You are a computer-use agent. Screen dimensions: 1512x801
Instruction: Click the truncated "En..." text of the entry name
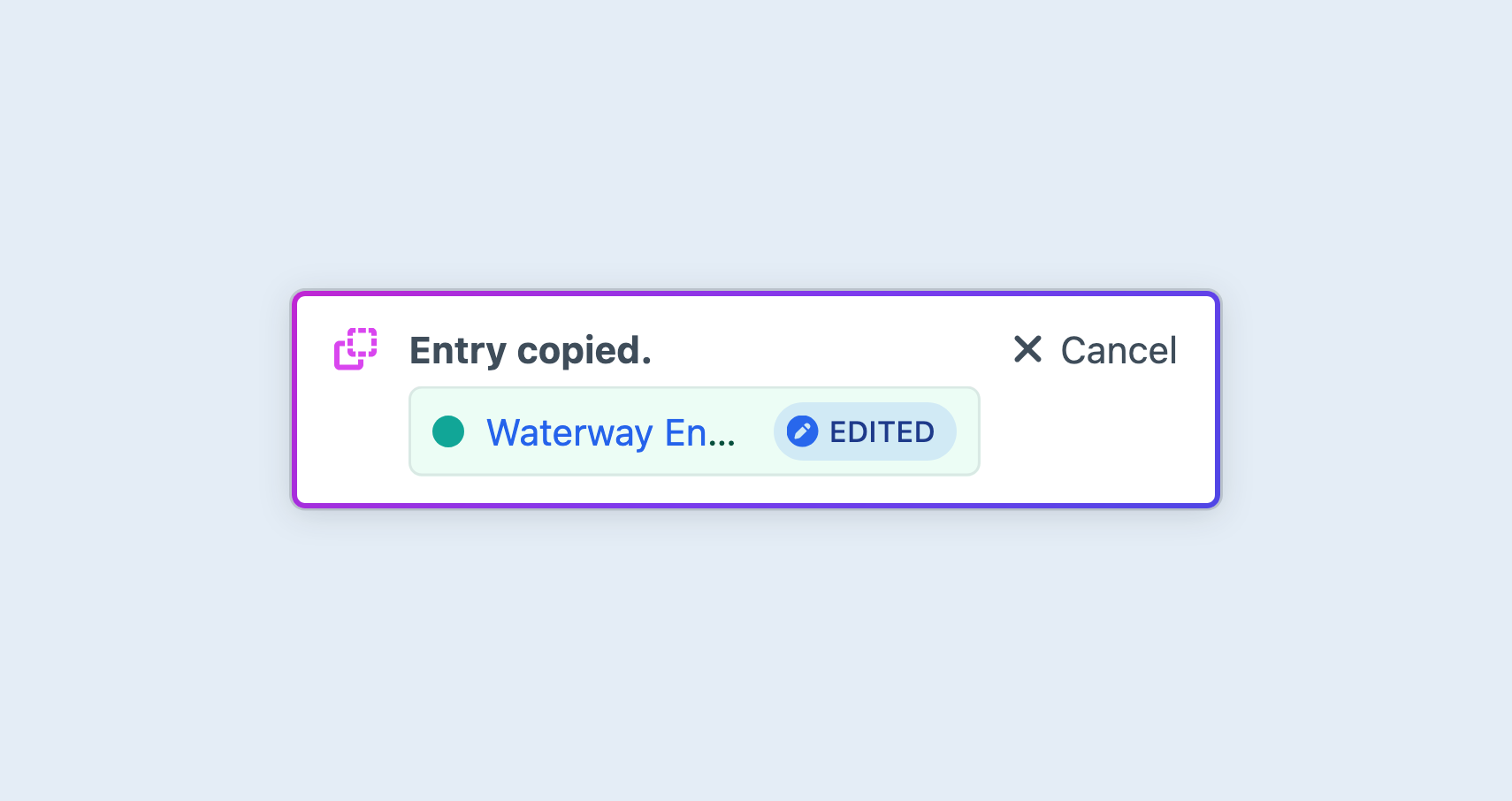pyautogui.click(x=699, y=432)
